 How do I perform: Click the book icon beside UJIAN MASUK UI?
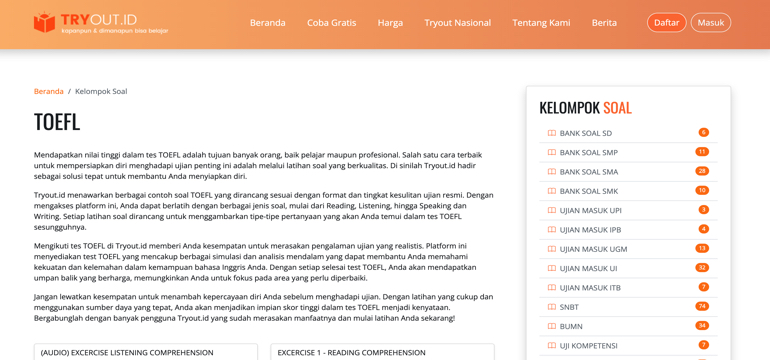click(x=551, y=269)
